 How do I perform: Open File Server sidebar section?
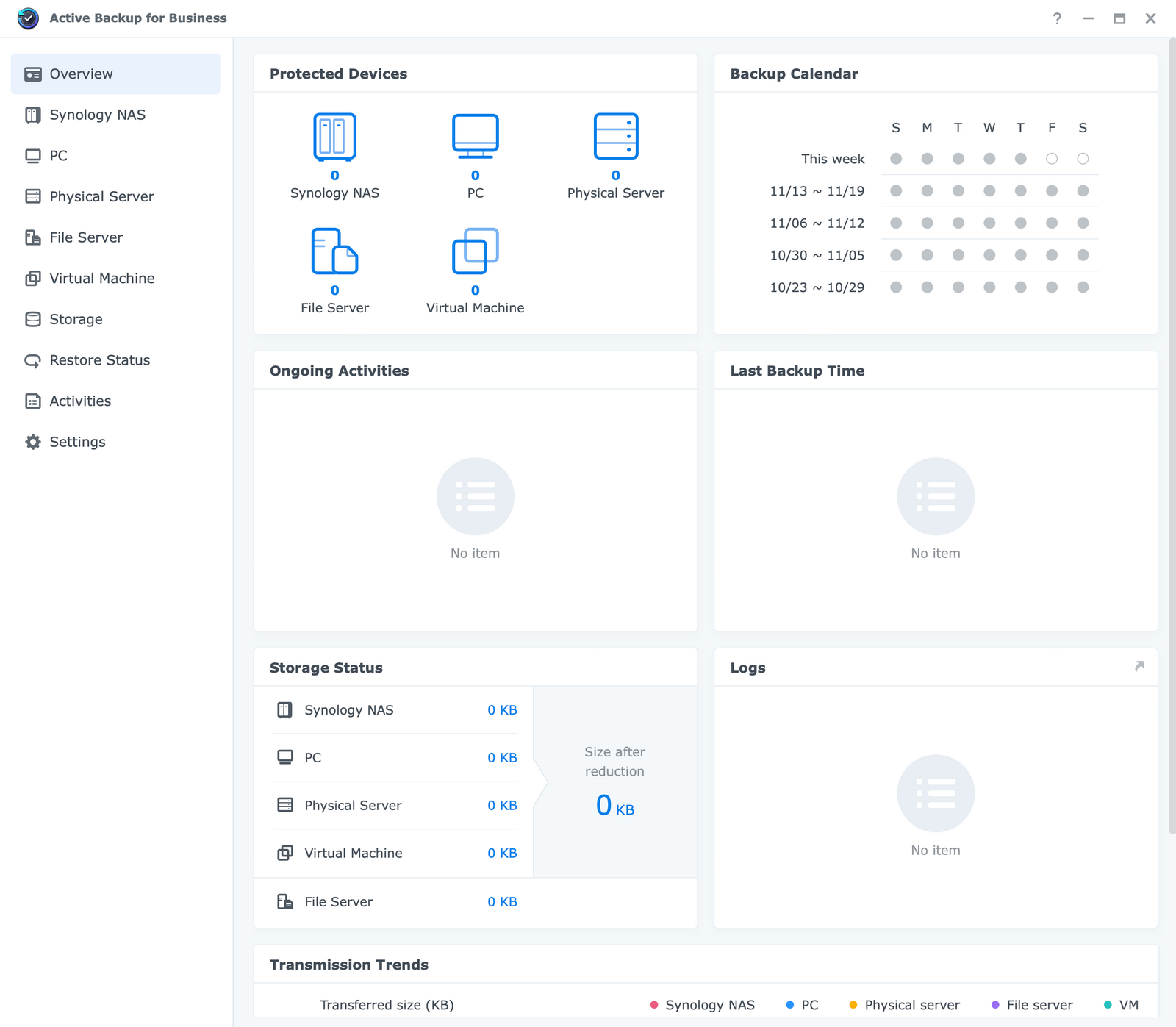pyautogui.click(x=115, y=237)
